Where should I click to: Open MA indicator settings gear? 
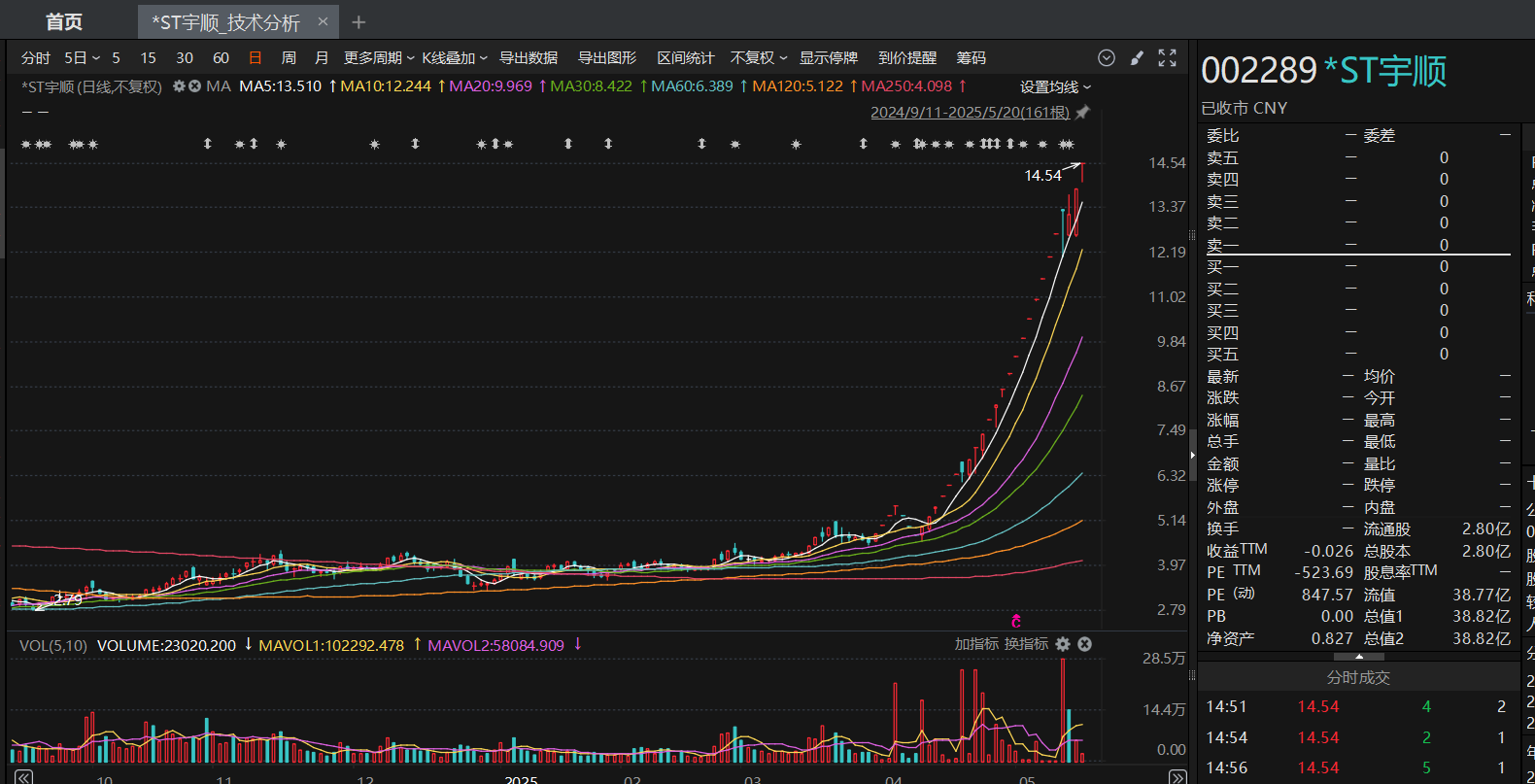tap(179, 86)
